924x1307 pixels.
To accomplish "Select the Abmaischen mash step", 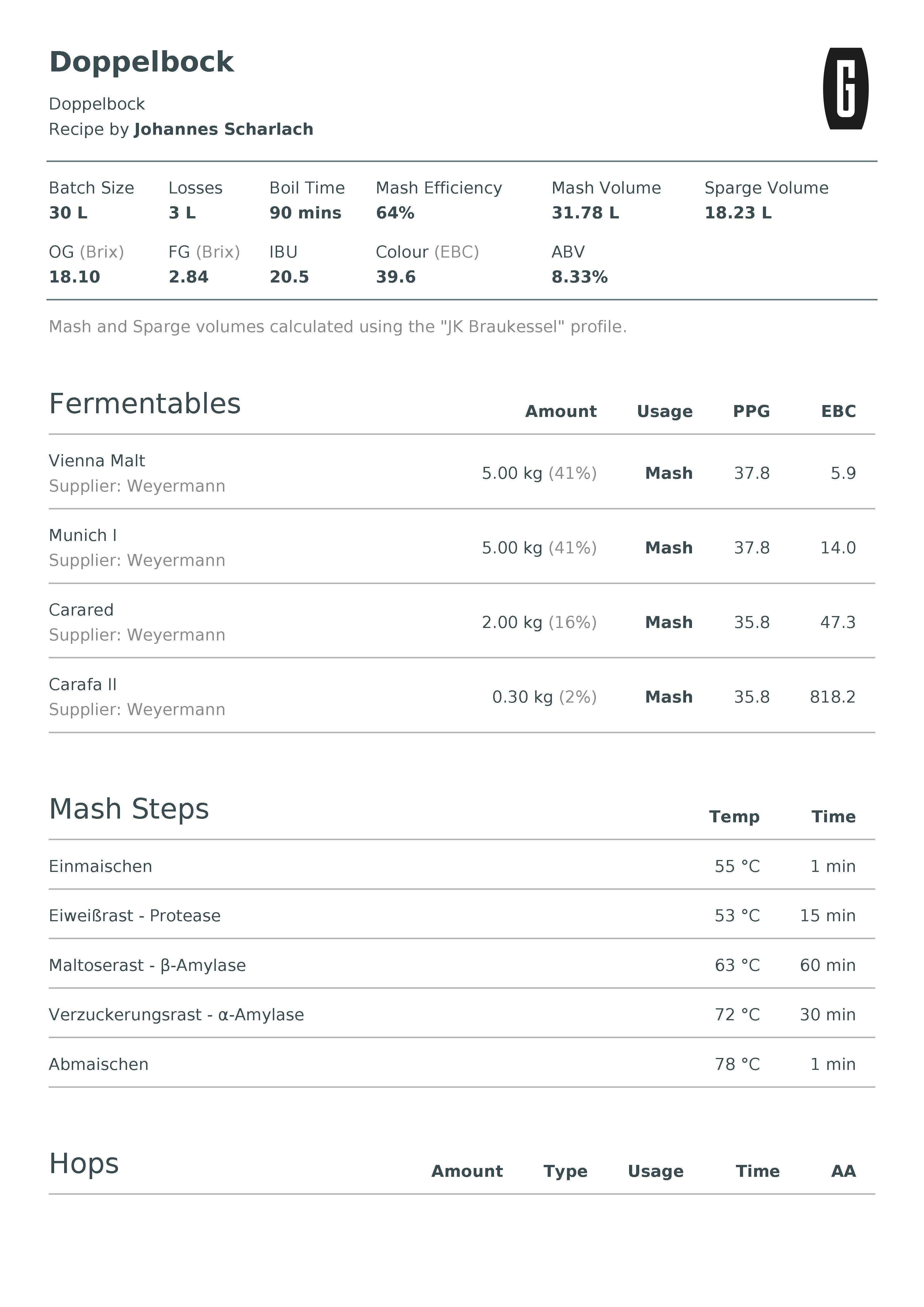I will click(98, 1064).
